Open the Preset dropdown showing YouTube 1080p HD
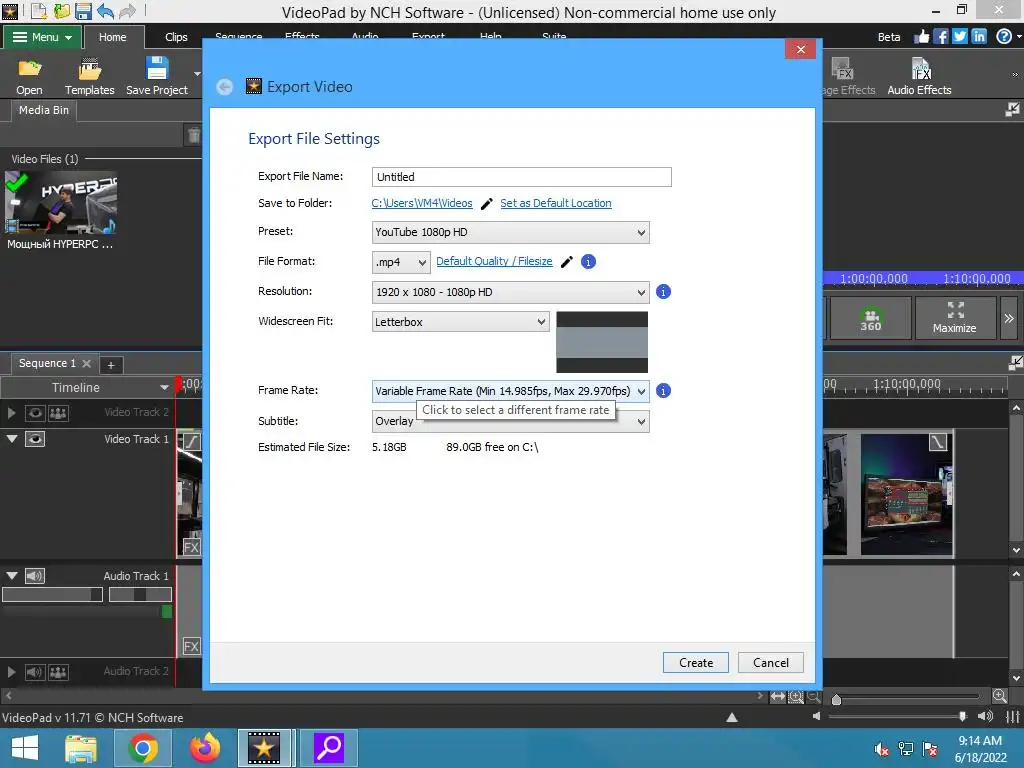The height and width of the screenshot is (768, 1024). (511, 232)
